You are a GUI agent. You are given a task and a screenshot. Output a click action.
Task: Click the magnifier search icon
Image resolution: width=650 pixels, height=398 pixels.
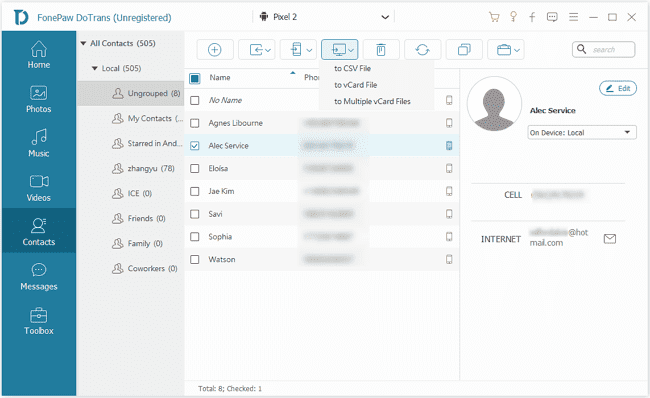pos(582,49)
